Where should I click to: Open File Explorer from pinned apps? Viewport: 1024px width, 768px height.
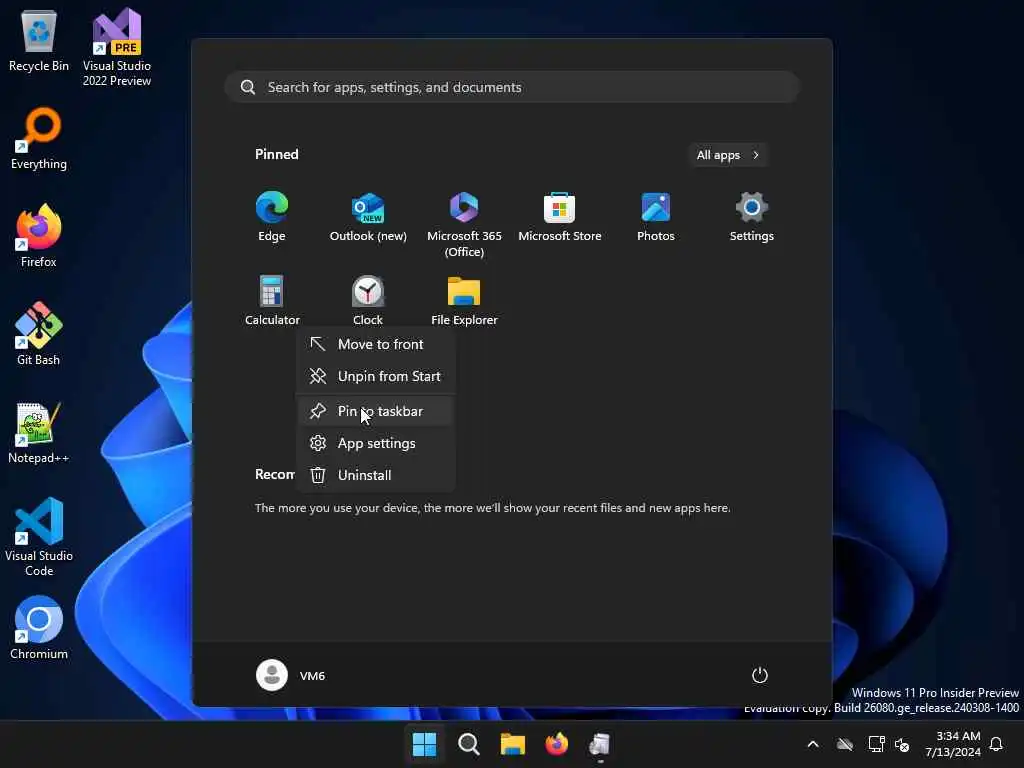tap(464, 300)
